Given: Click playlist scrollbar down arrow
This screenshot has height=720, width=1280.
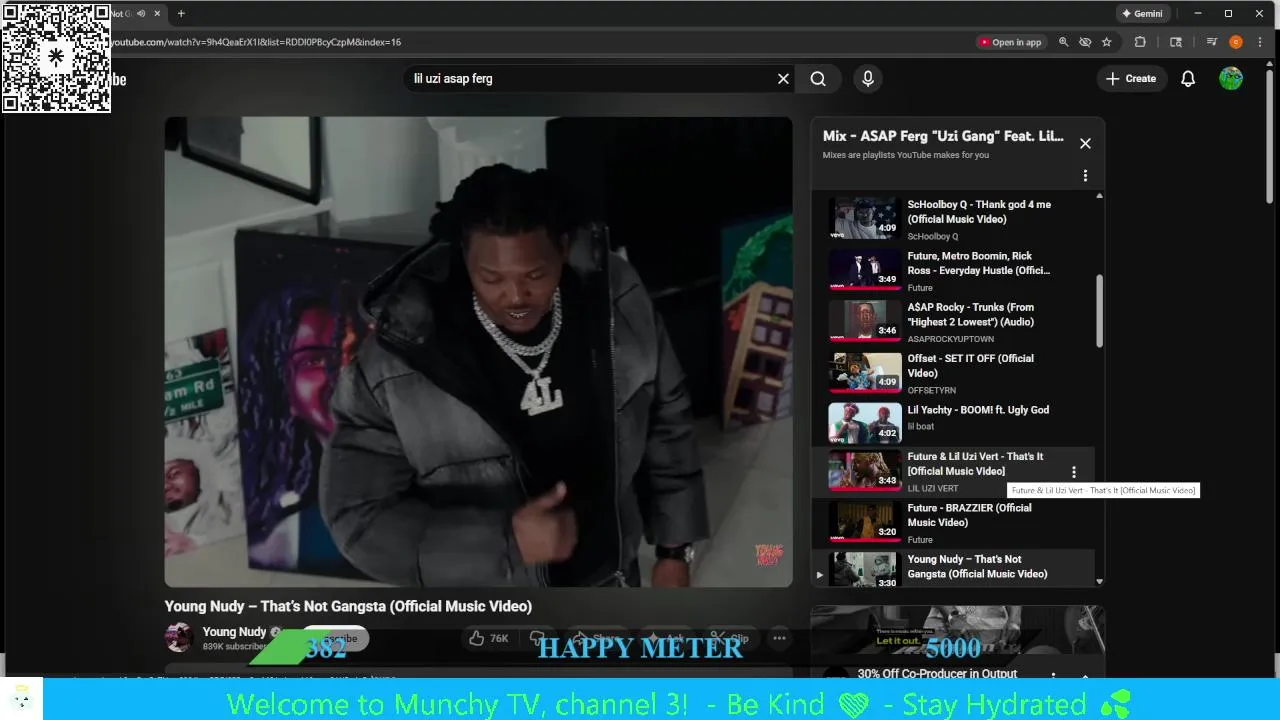Looking at the screenshot, I should 1100,581.
